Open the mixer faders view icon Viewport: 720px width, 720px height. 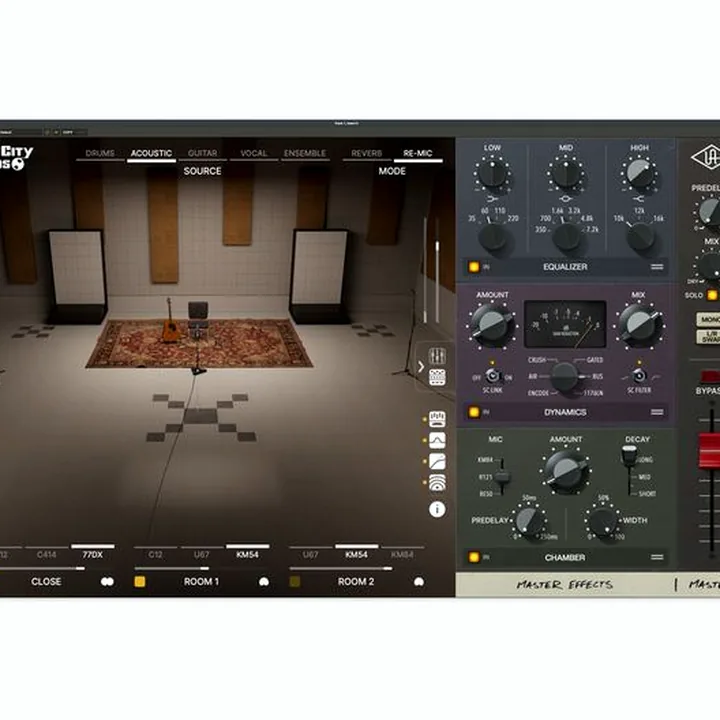coord(437,355)
